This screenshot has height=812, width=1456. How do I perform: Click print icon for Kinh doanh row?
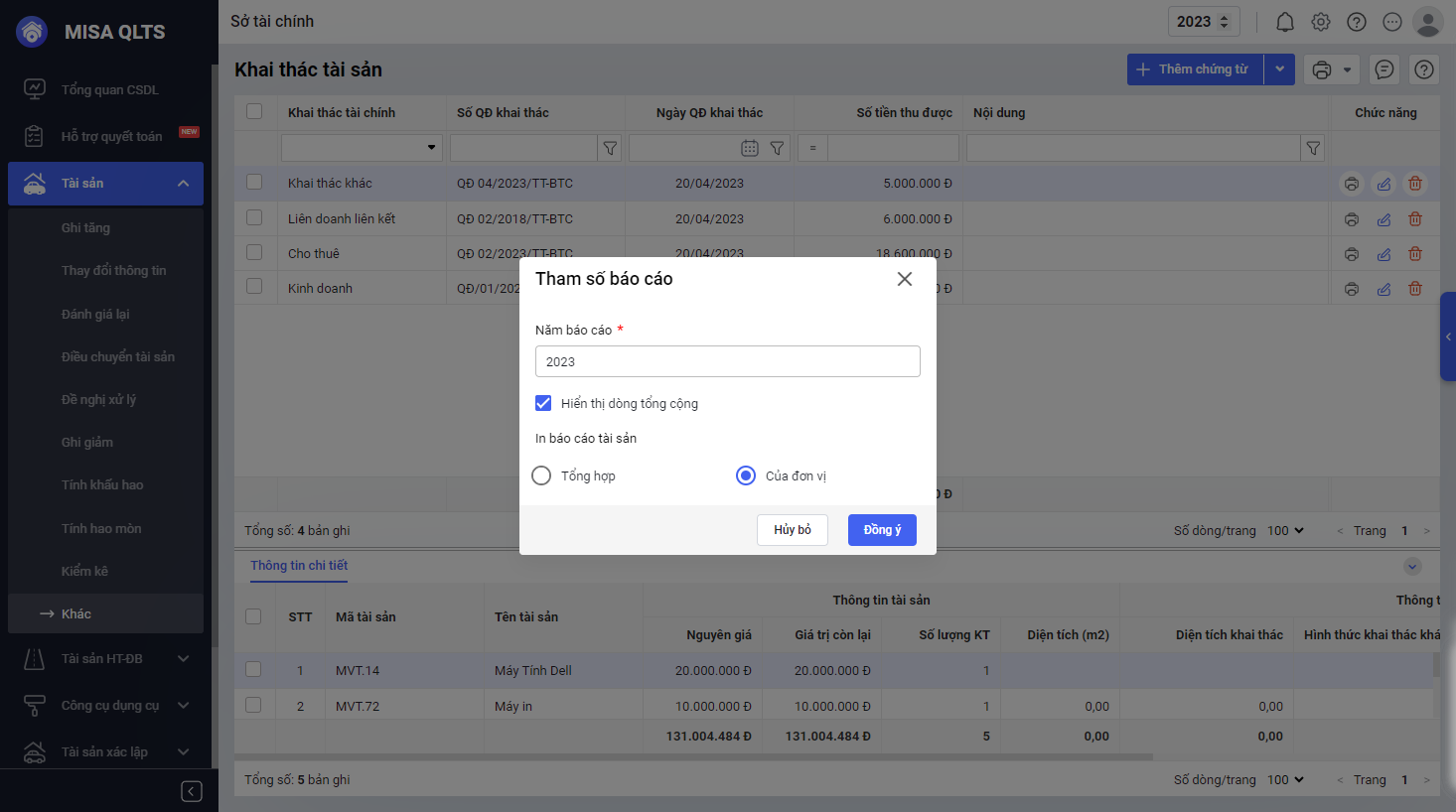pyautogui.click(x=1351, y=289)
